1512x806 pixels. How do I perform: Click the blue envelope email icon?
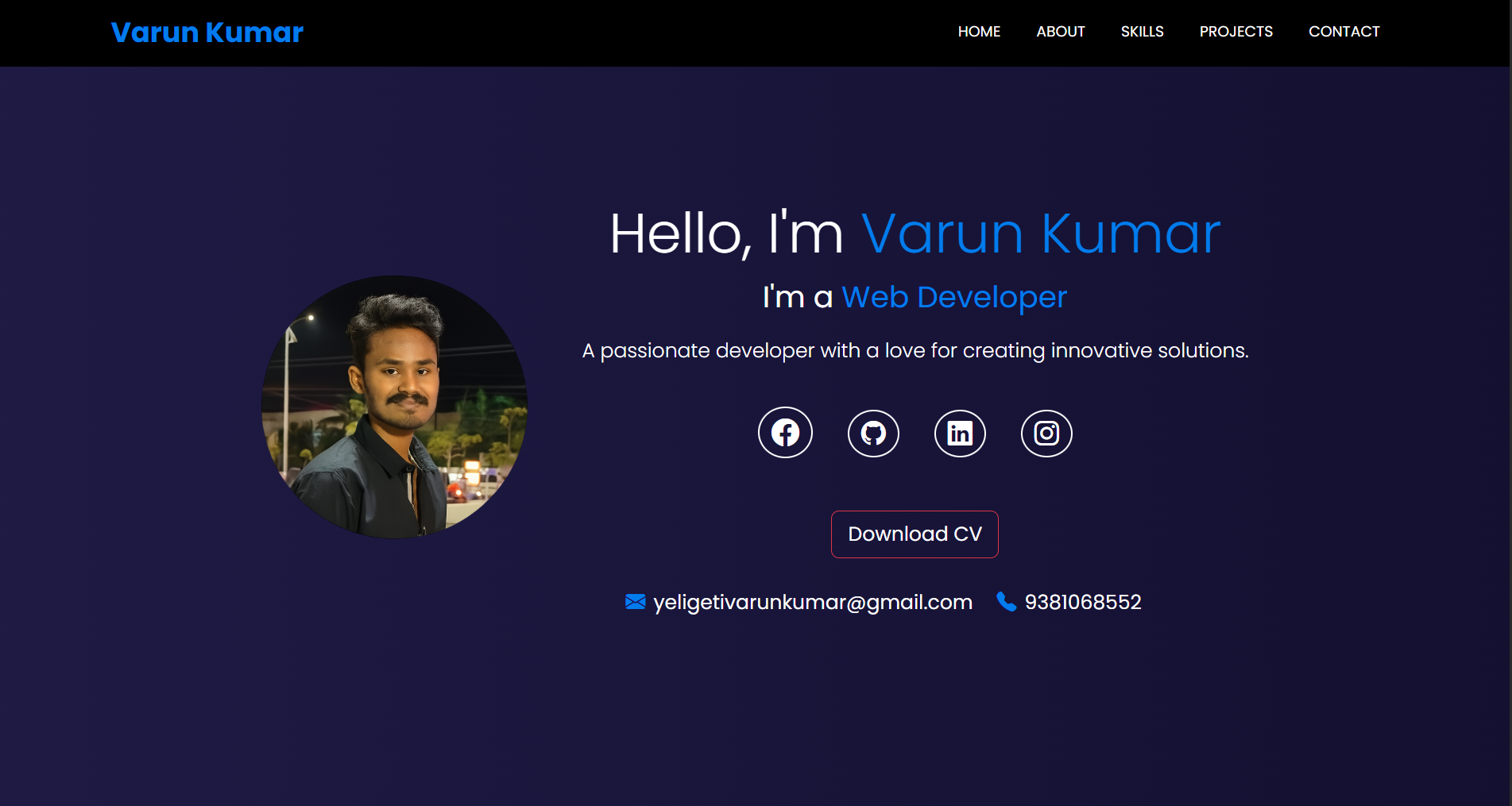(x=635, y=602)
